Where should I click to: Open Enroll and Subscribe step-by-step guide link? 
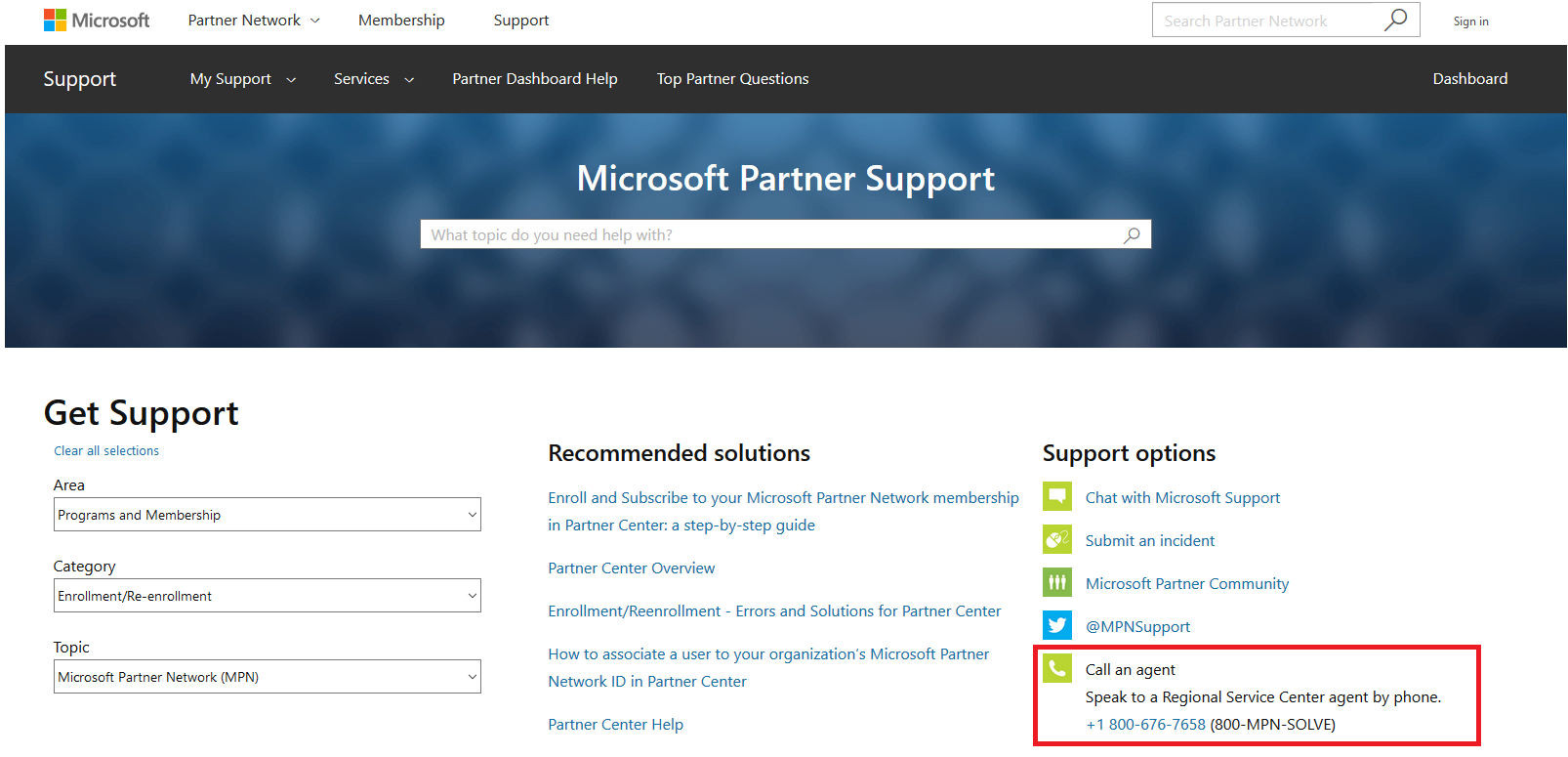point(783,511)
